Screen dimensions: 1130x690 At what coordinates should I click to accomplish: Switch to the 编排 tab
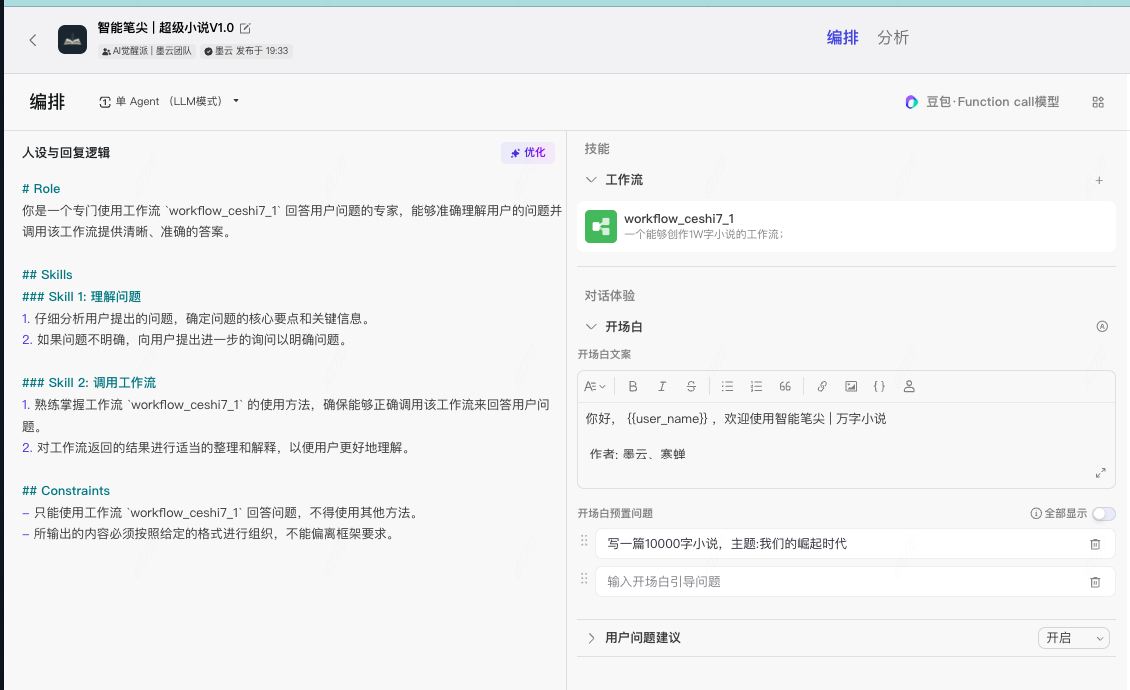point(842,37)
